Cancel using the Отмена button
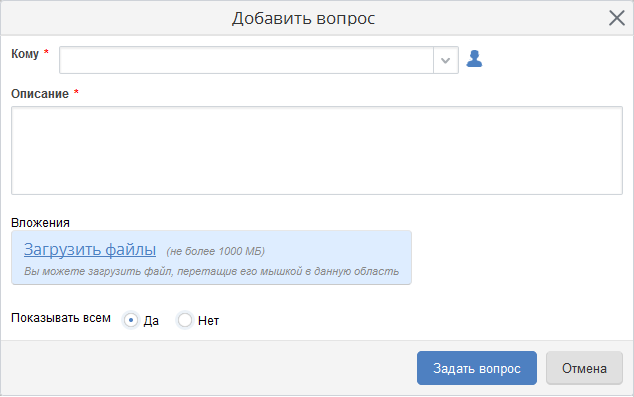Image resolution: width=634 pixels, height=397 pixels. (x=584, y=368)
